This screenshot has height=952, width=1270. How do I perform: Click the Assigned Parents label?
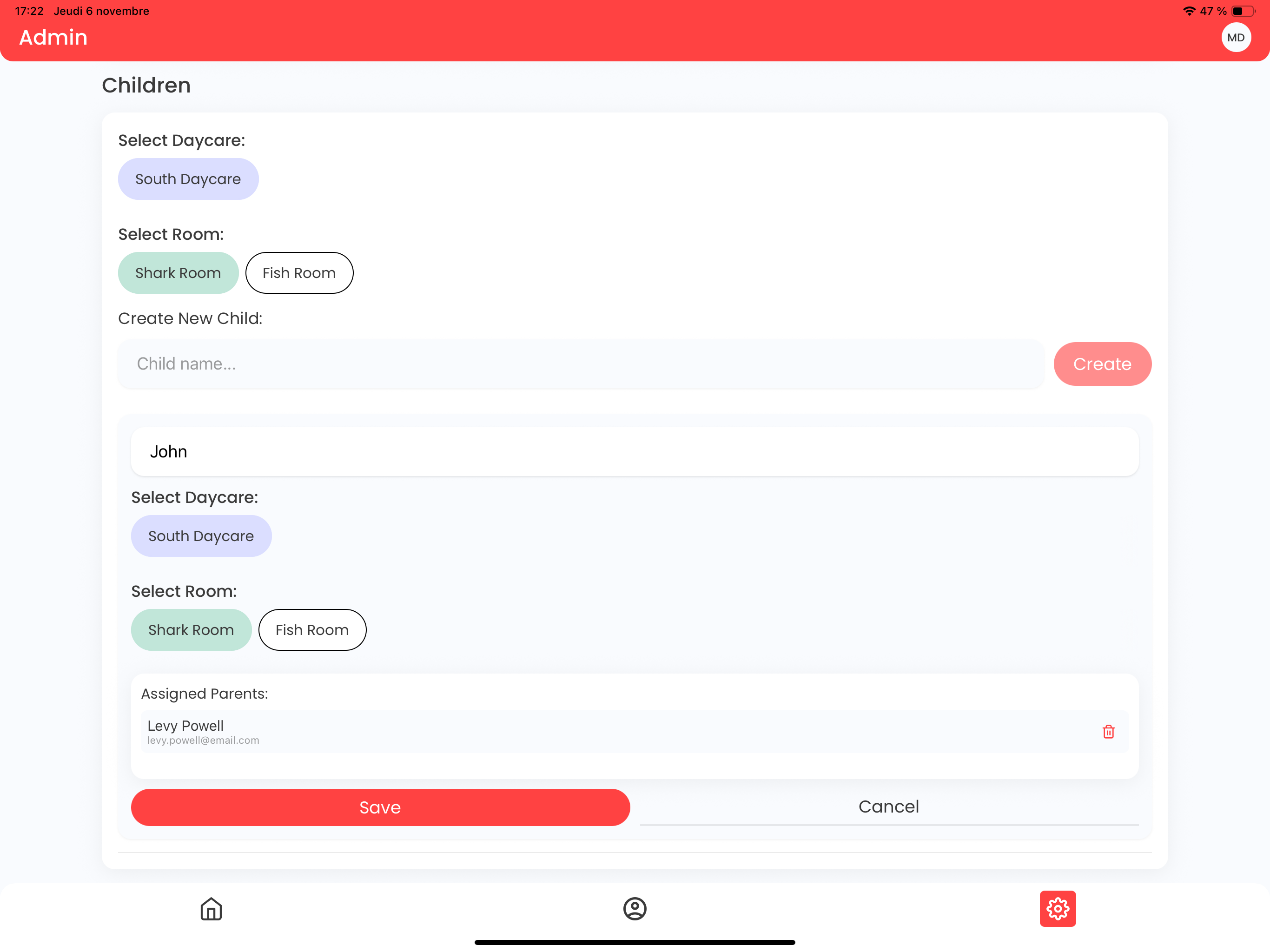(x=205, y=694)
